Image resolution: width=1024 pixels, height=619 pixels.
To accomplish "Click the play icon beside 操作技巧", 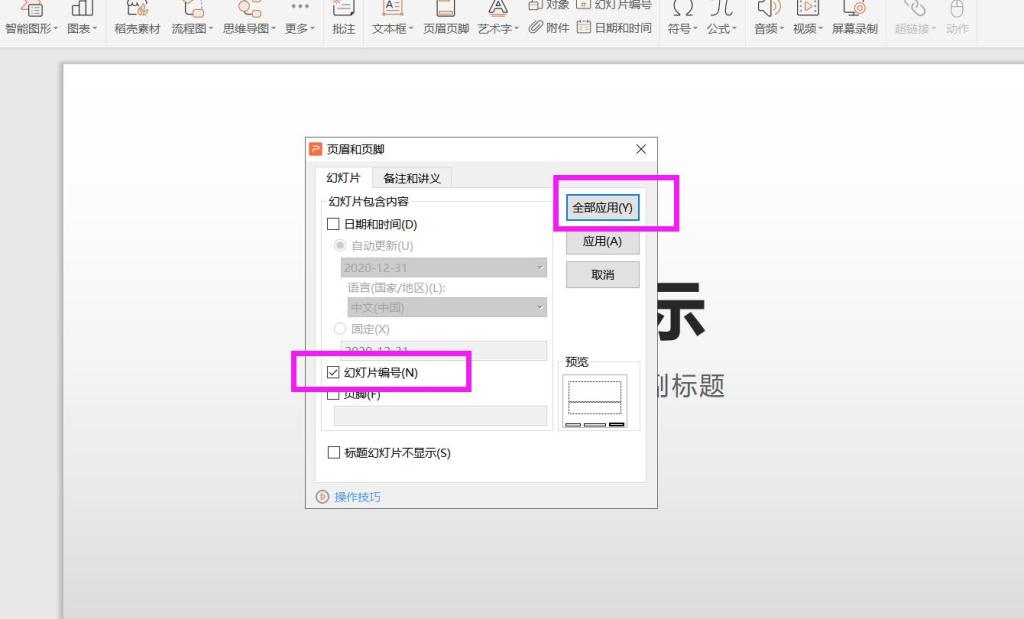I will [322, 497].
